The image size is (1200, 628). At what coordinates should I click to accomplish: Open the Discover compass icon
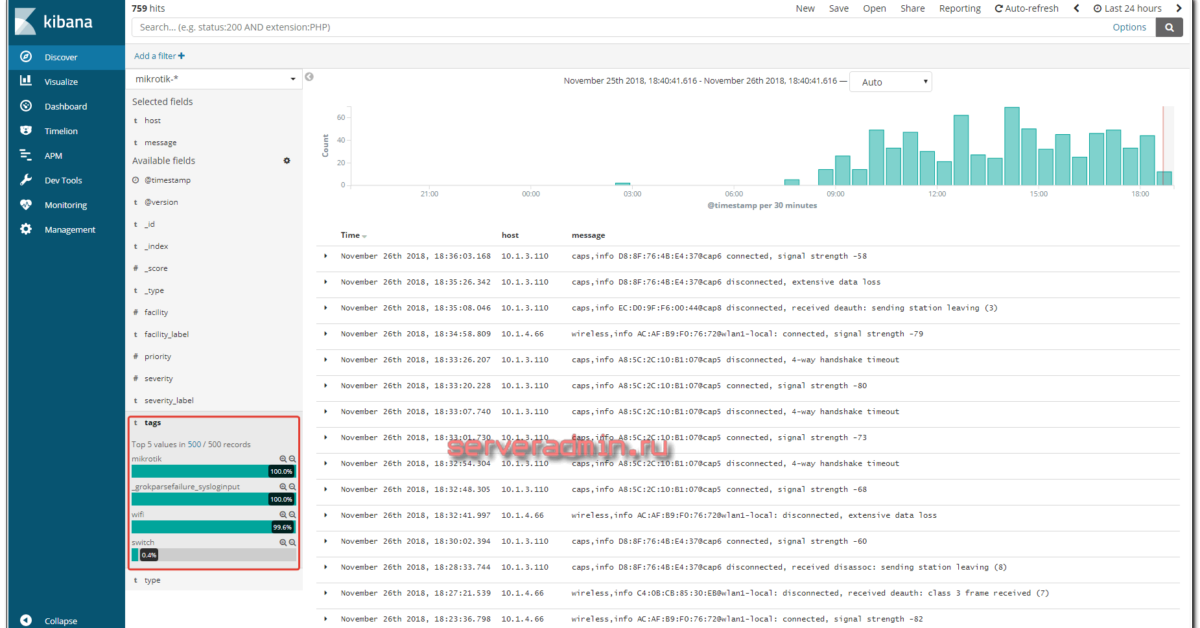click(x=26, y=57)
